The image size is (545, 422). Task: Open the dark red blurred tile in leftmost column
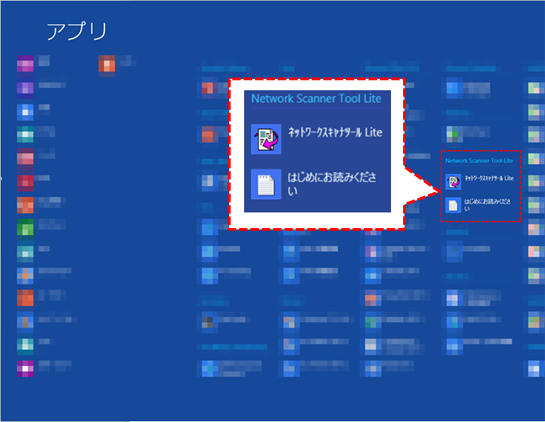click(x=25, y=182)
